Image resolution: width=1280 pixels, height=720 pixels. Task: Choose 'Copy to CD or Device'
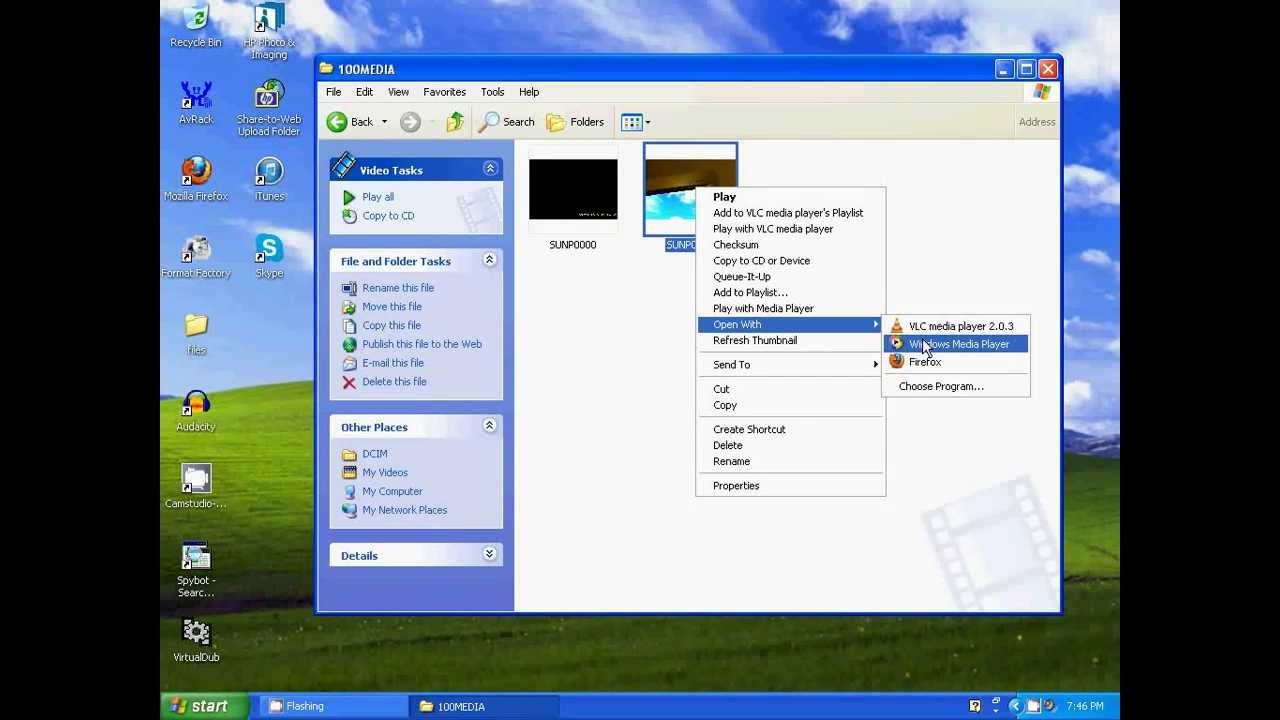tap(790, 261)
